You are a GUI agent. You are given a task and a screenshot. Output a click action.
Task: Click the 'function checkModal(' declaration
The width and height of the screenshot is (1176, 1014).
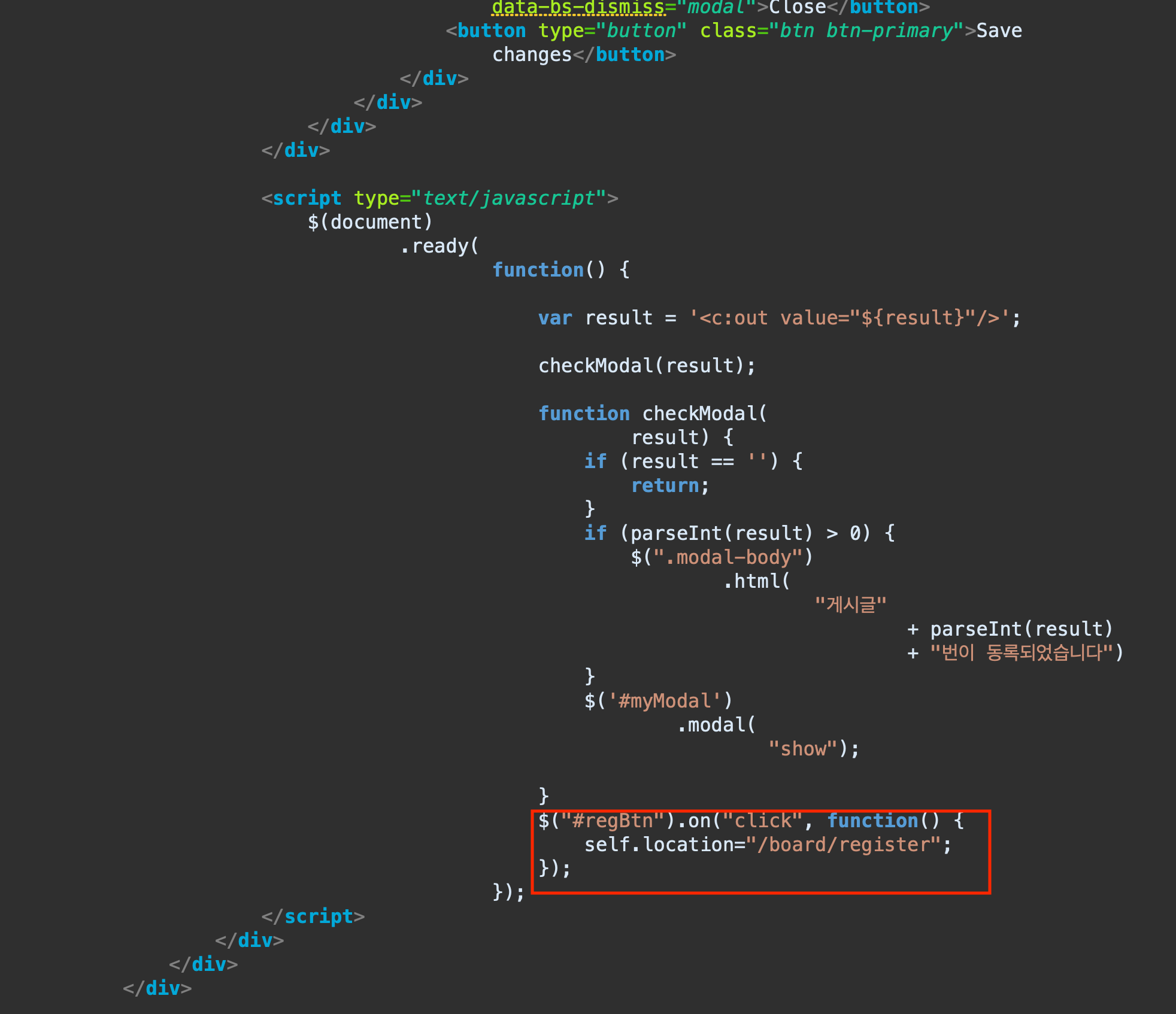click(x=652, y=414)
